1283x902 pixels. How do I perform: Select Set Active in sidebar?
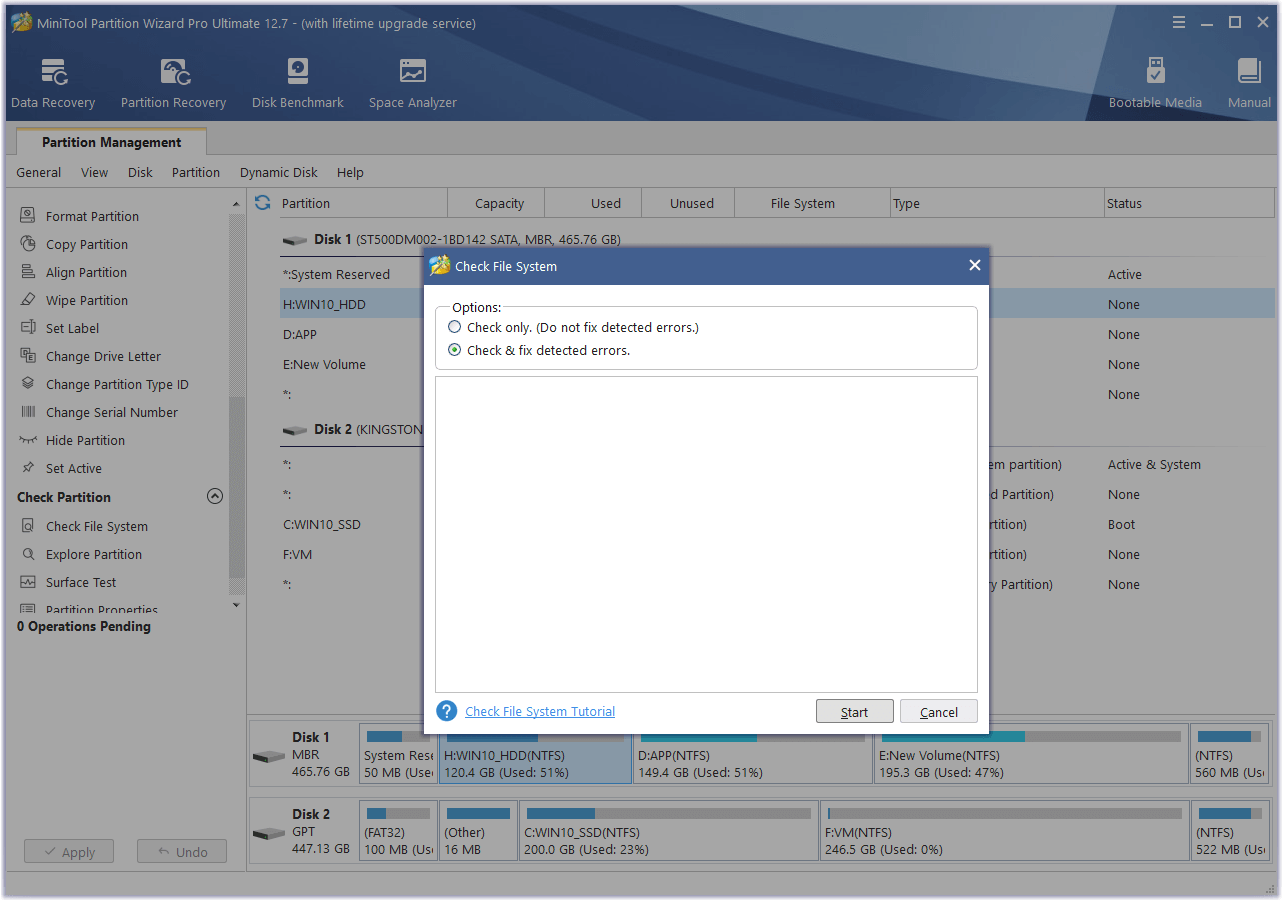point(74,468)
